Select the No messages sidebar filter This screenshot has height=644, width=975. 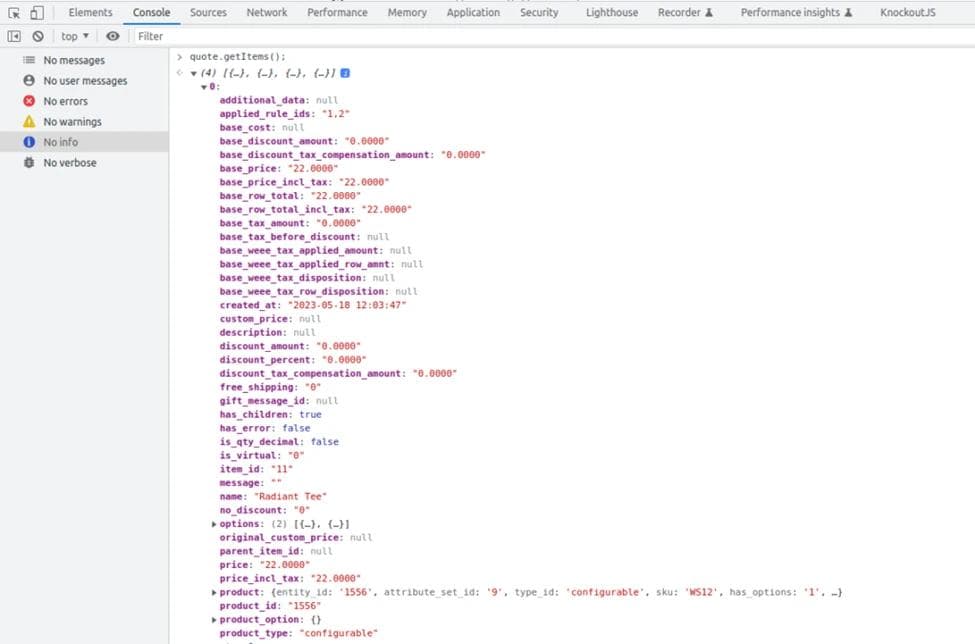(85, 60)
